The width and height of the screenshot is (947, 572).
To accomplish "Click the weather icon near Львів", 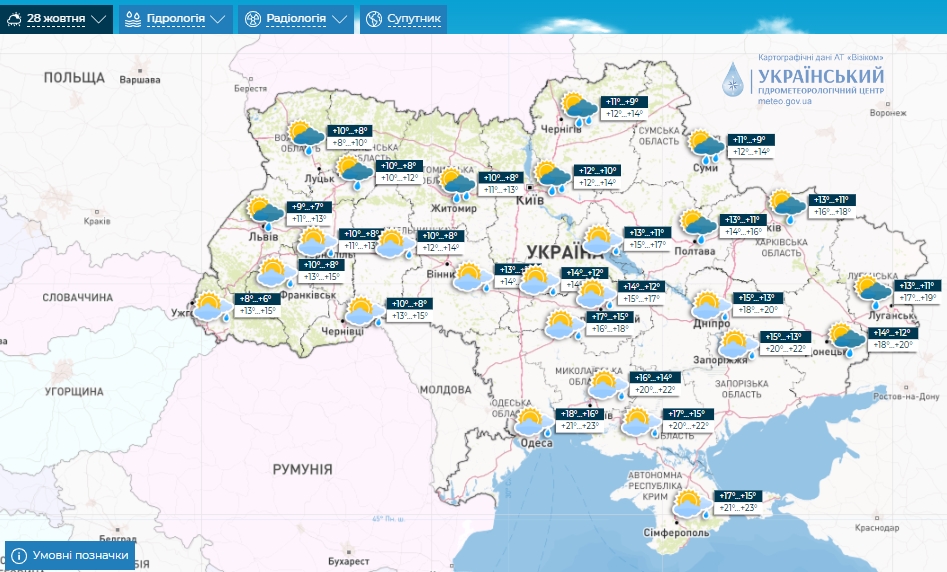I will 266,213.
